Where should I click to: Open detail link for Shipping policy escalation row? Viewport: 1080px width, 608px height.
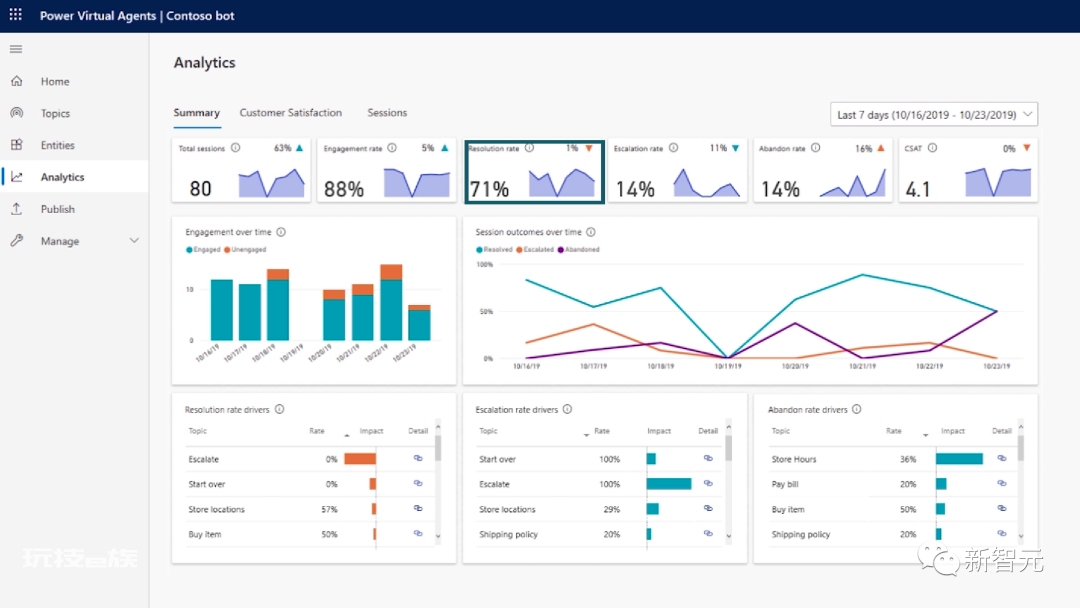coord(708,534)
